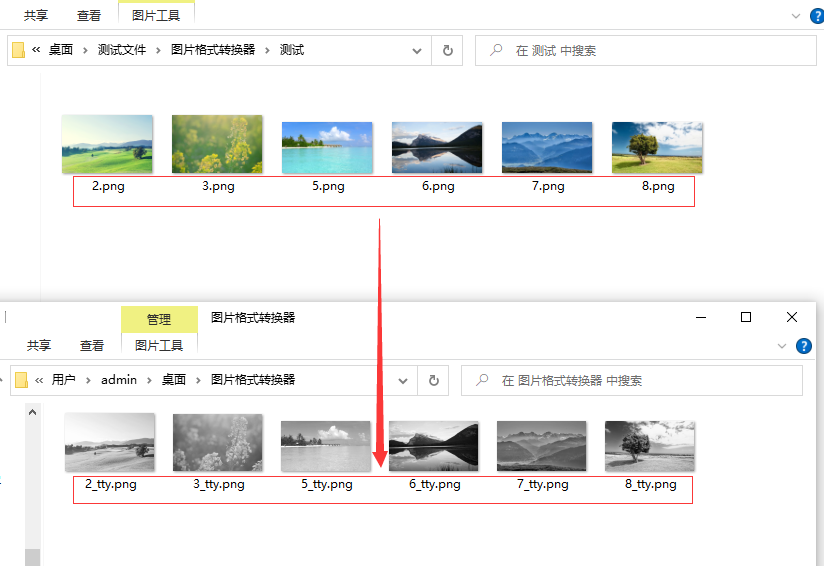Open the 共享 tab in the 测试 window
This screenshot has height=566, width=824.
click(x=36, y=16)
